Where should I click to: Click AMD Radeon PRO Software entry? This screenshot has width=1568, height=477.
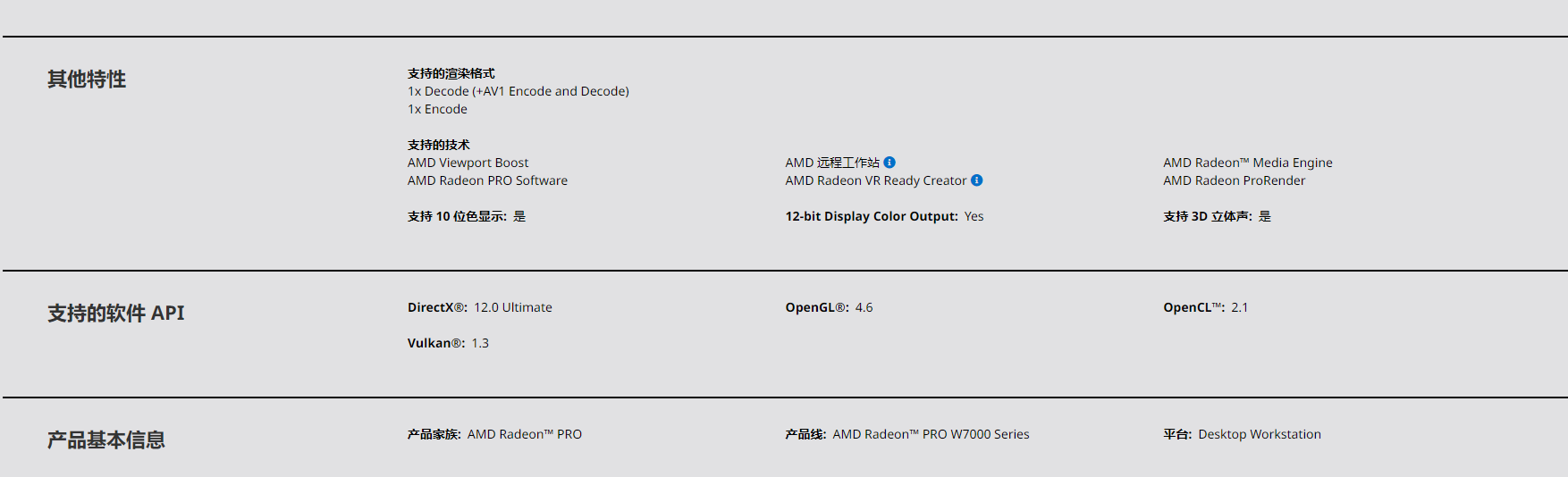487,180
